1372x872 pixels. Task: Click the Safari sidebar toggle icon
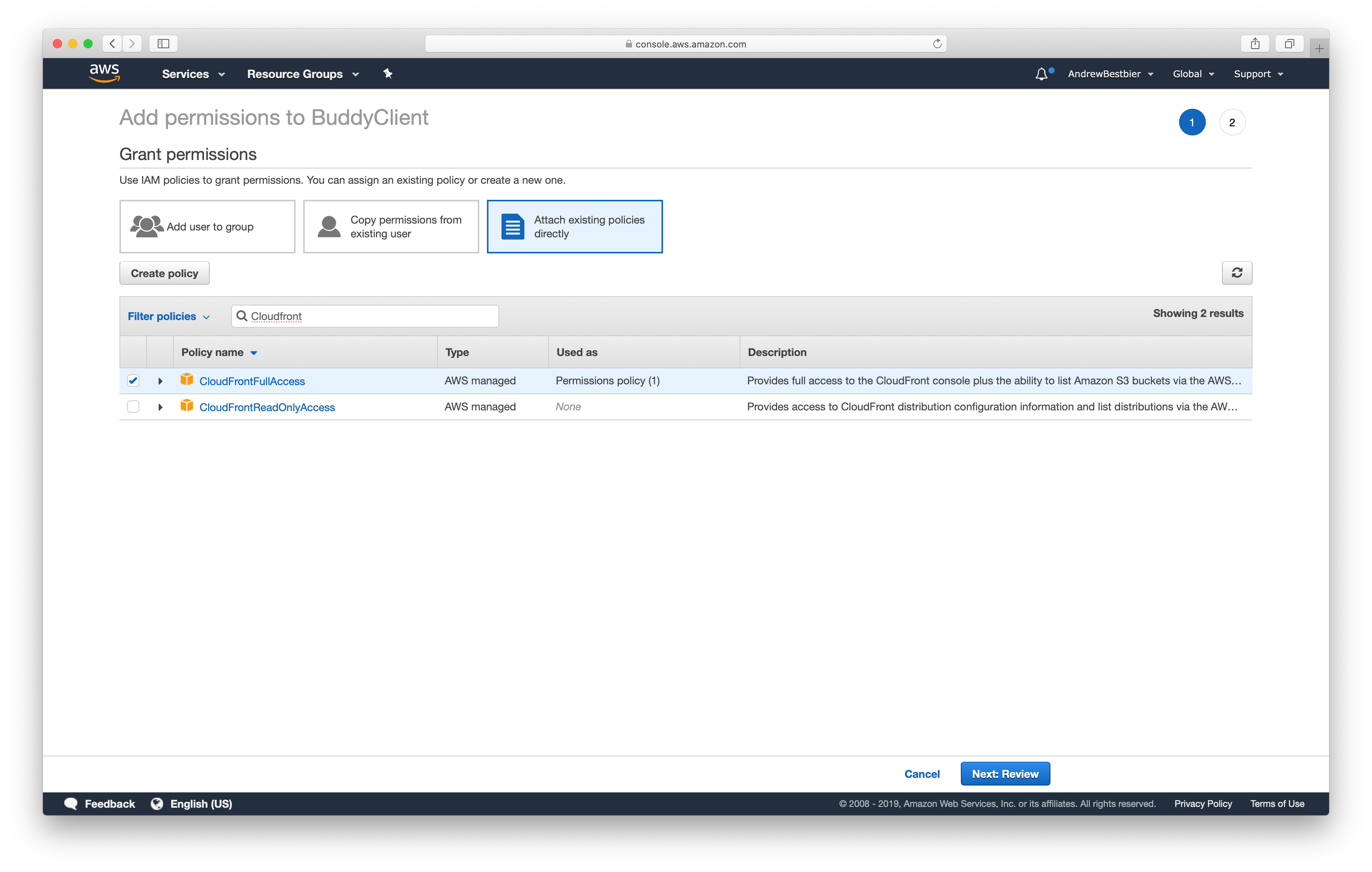click(x=163, y=44)
